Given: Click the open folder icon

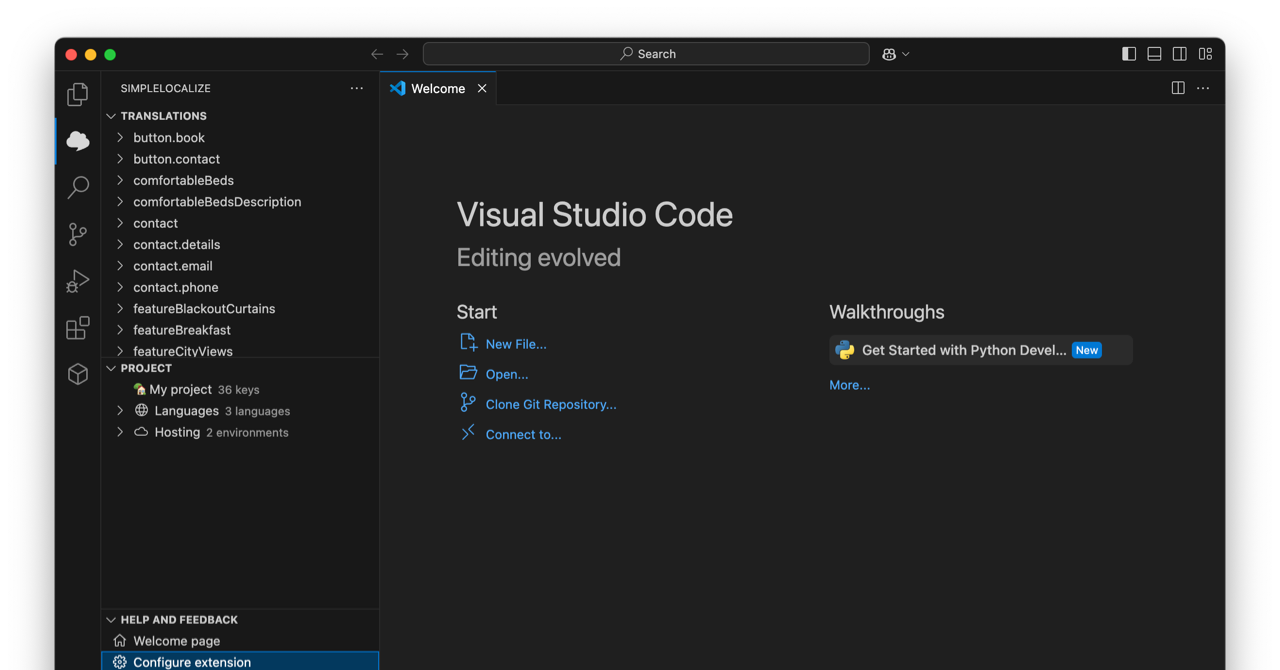Looking at the screenshot, I should tap(468, 372).
